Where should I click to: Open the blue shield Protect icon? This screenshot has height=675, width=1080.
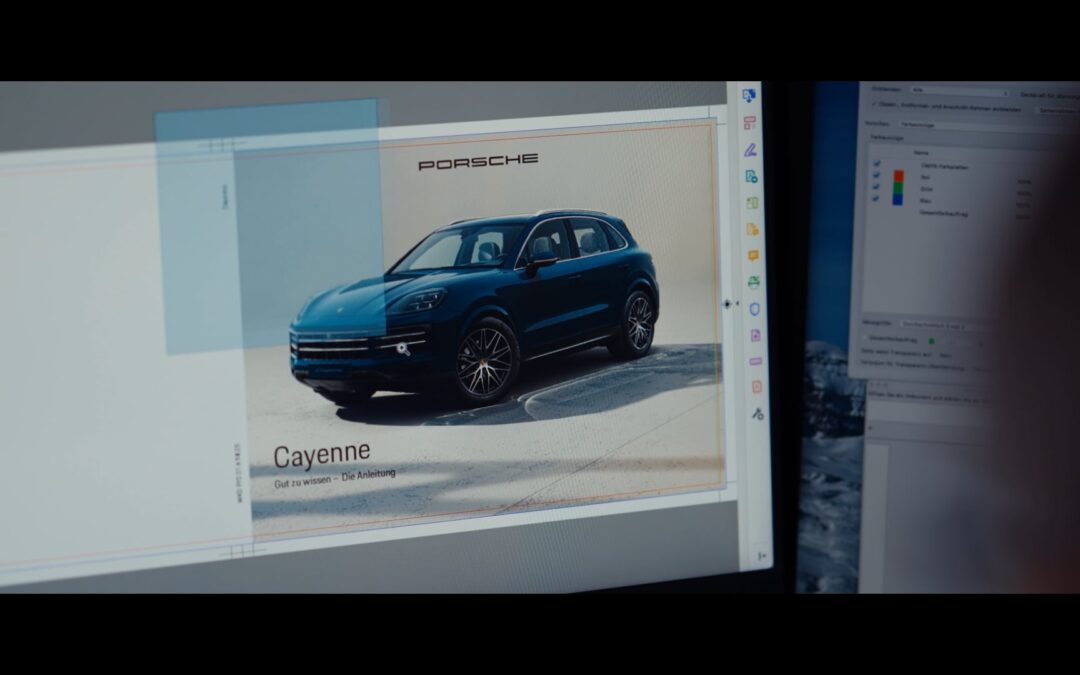[x=754, y=309]
